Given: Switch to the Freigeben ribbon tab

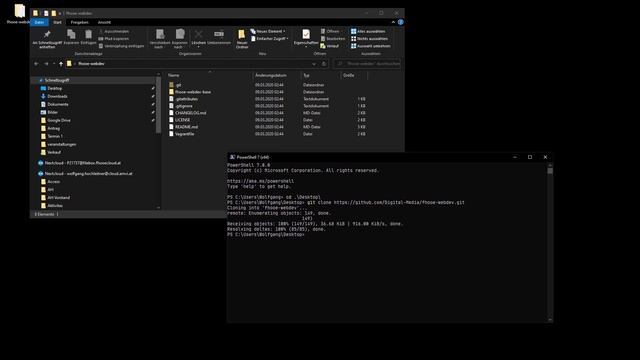Looking at the screenshot, I should tap(79, 22).
